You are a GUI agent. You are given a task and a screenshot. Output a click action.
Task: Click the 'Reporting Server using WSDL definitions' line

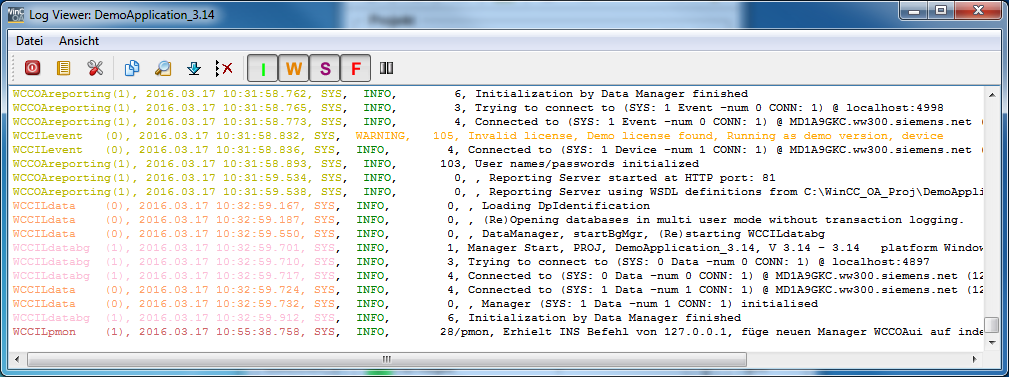click(x=497, y=192)
